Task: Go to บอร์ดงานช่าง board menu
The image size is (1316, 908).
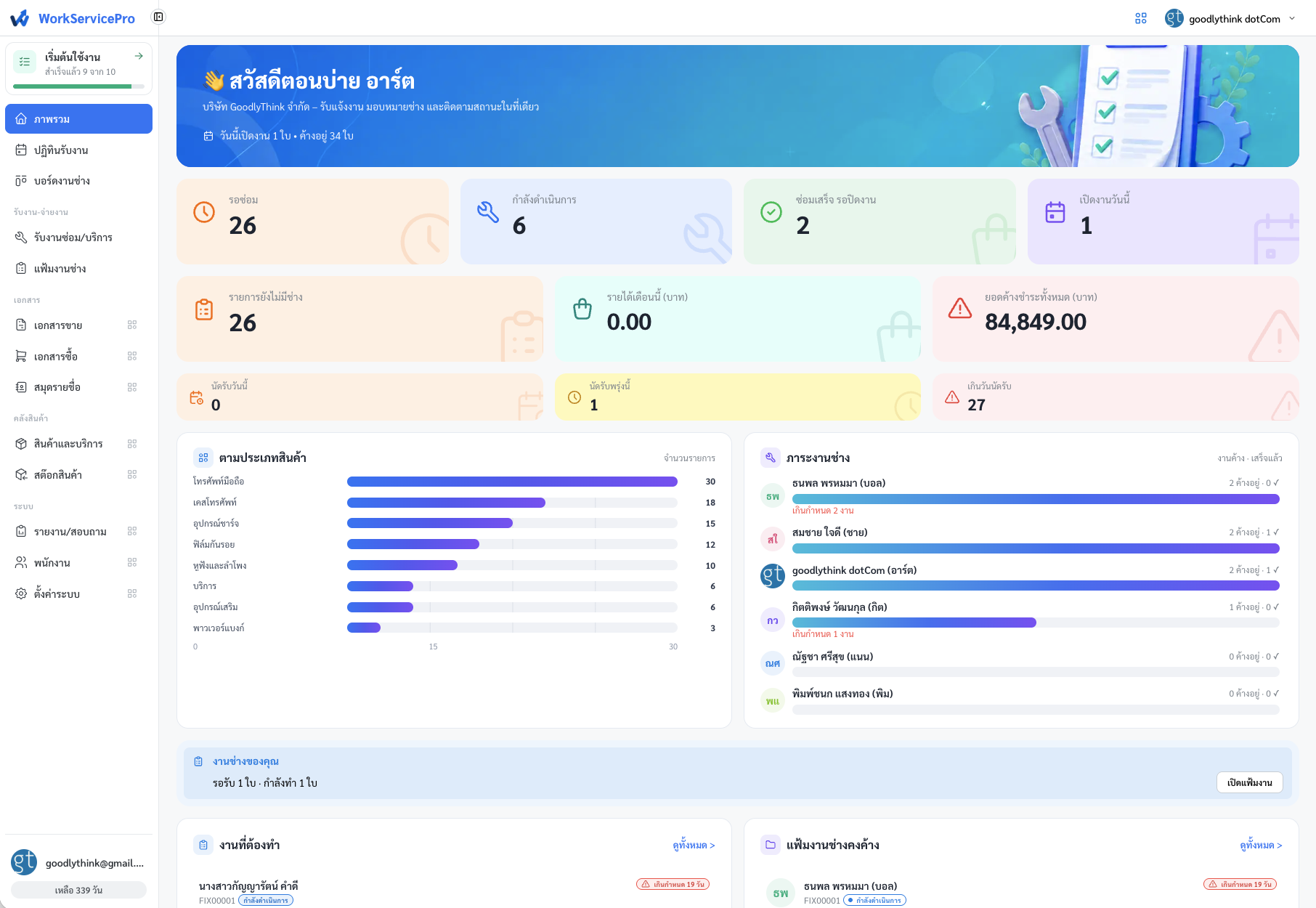Action: pyautogui.click(x=78, y=180)
